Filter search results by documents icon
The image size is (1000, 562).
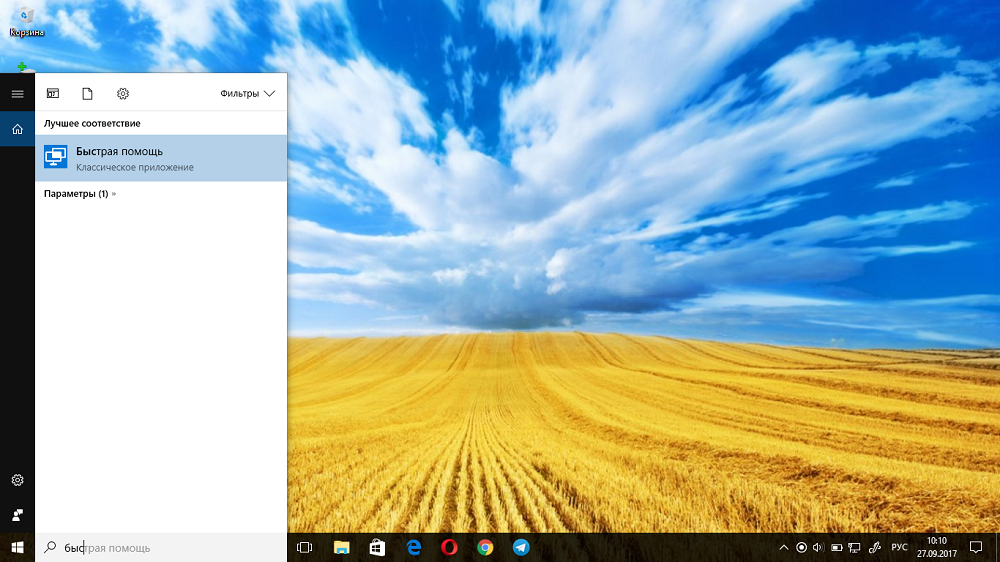tap(87, 94)
